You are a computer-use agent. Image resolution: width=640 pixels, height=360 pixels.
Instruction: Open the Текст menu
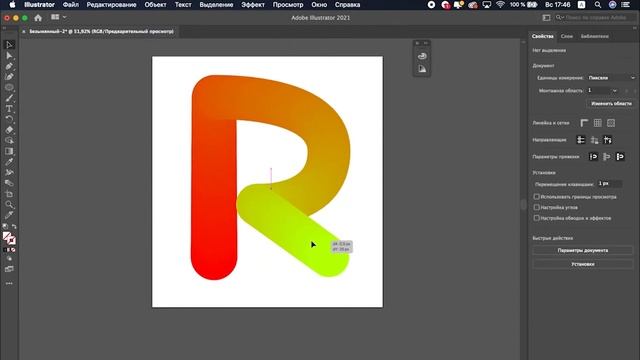[x=183, y=5]
